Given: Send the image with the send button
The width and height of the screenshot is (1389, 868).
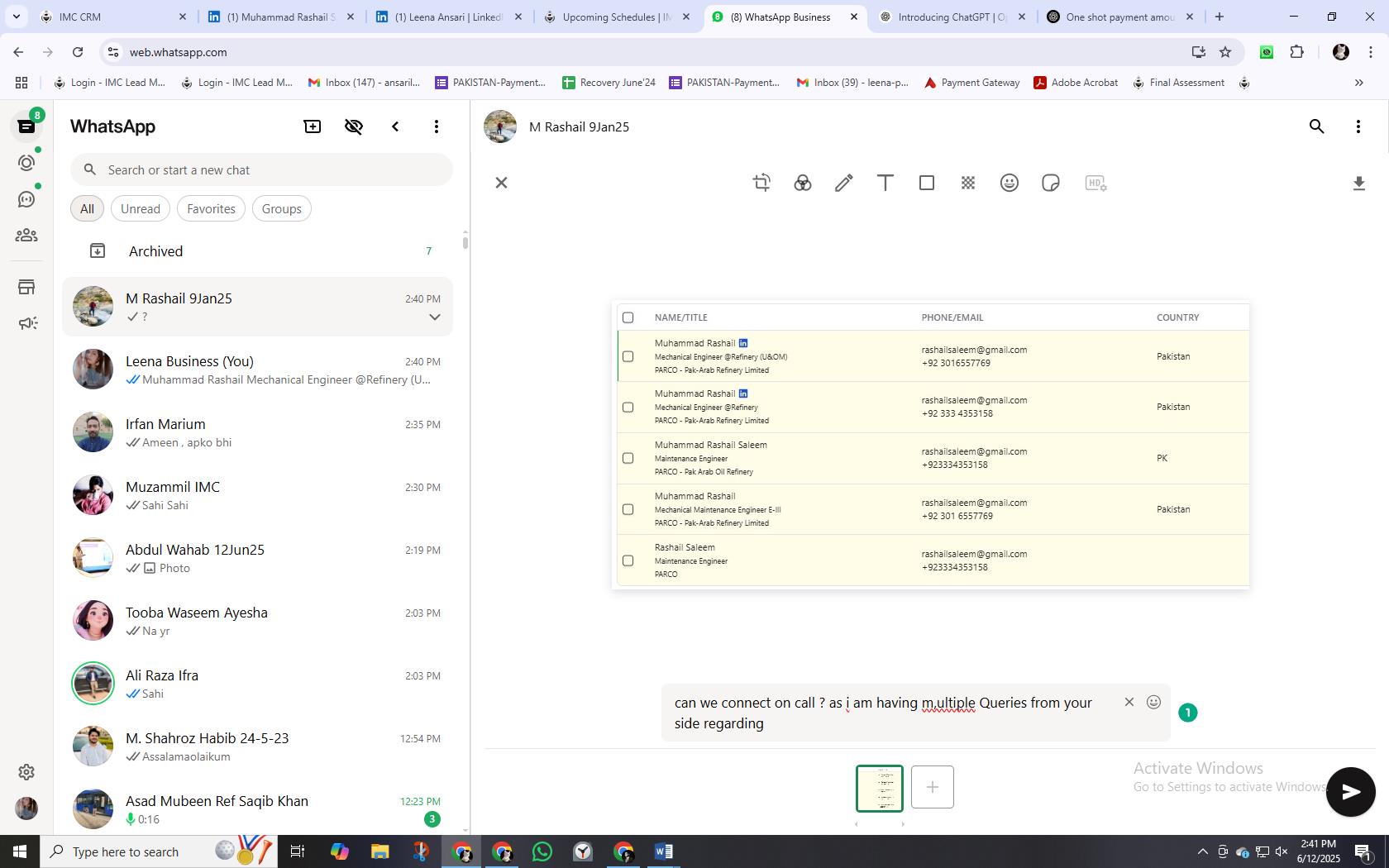Looking at the screenshot, I should point(1350,792).
